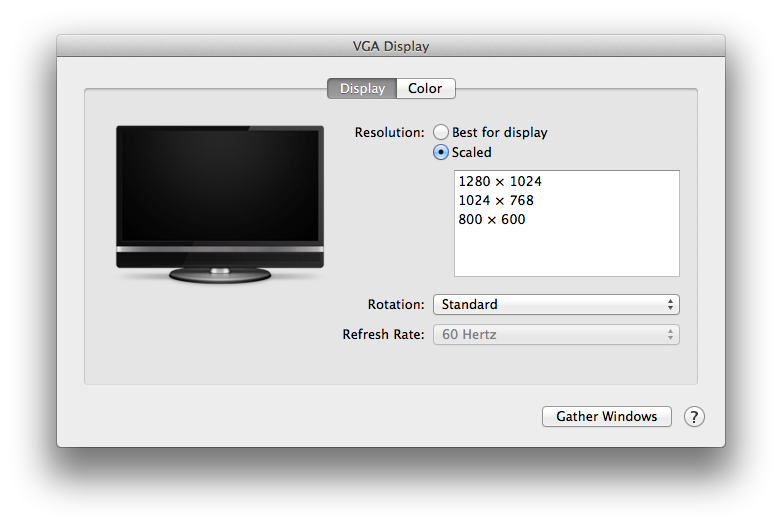Open the Rotation dropdown showing Standard

tap(555, 304)
